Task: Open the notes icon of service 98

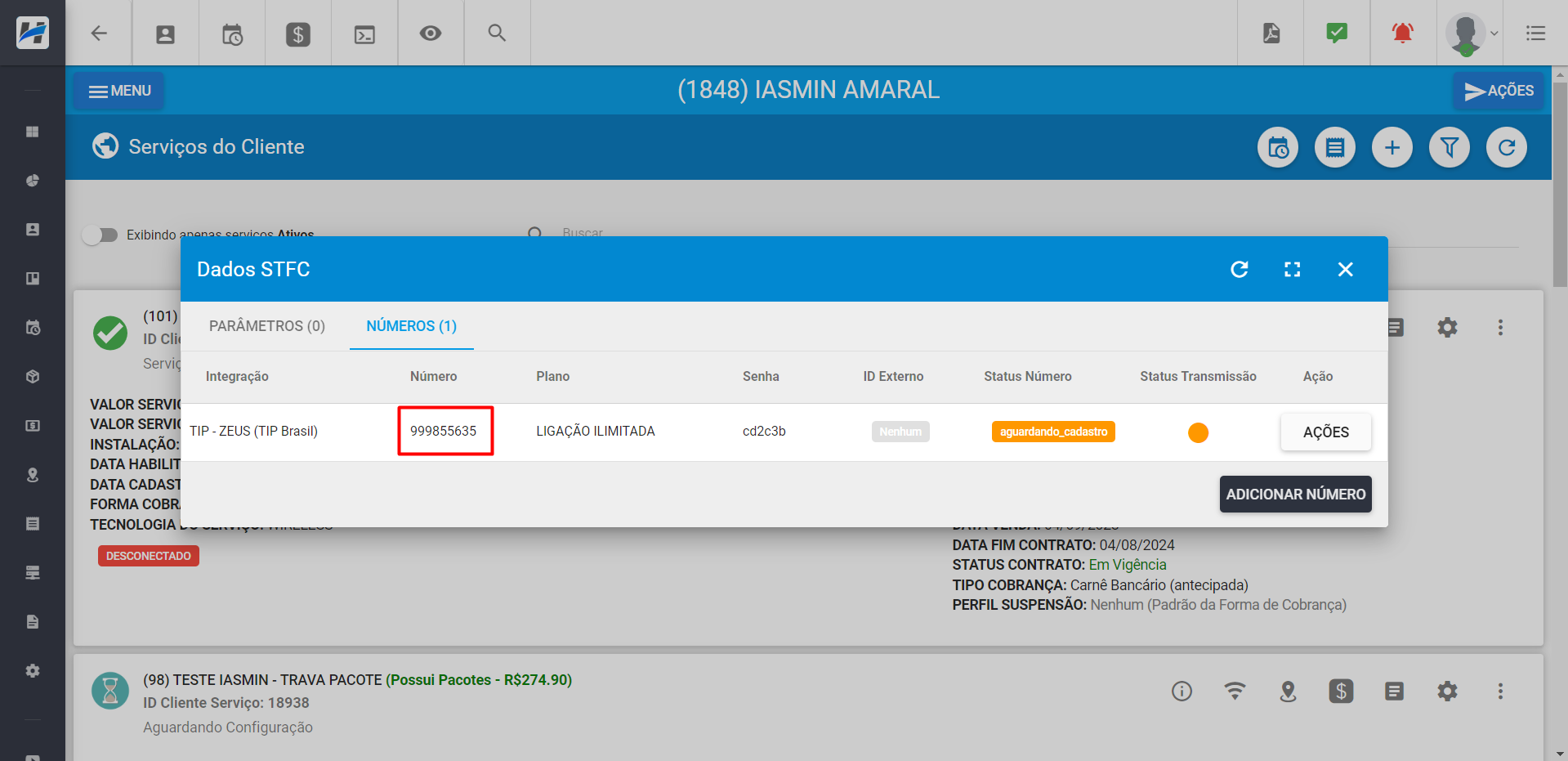Action: pyautogui.click(x=1394, y=692)
